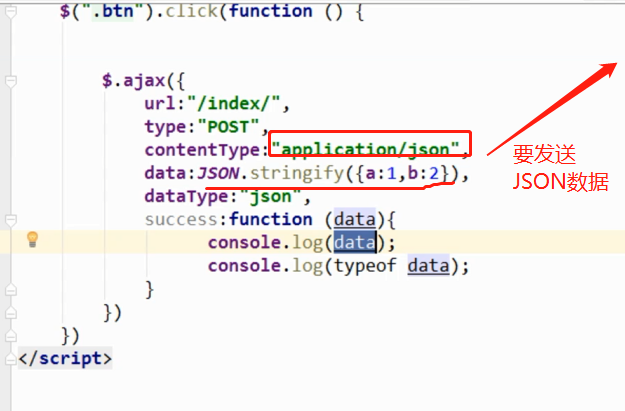Click the 'contentType' property key

[202, 150]
